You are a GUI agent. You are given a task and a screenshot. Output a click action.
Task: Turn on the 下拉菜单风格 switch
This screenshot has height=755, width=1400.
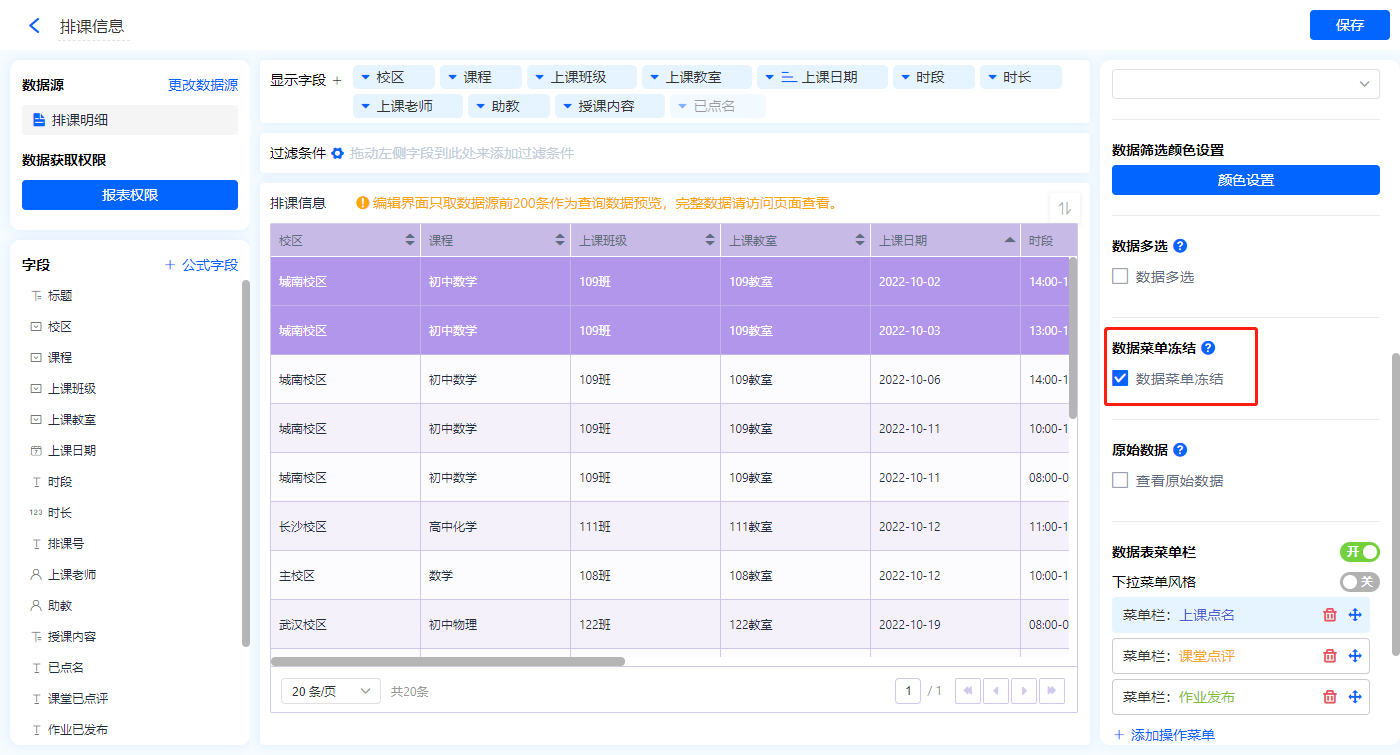(1359, 582)
